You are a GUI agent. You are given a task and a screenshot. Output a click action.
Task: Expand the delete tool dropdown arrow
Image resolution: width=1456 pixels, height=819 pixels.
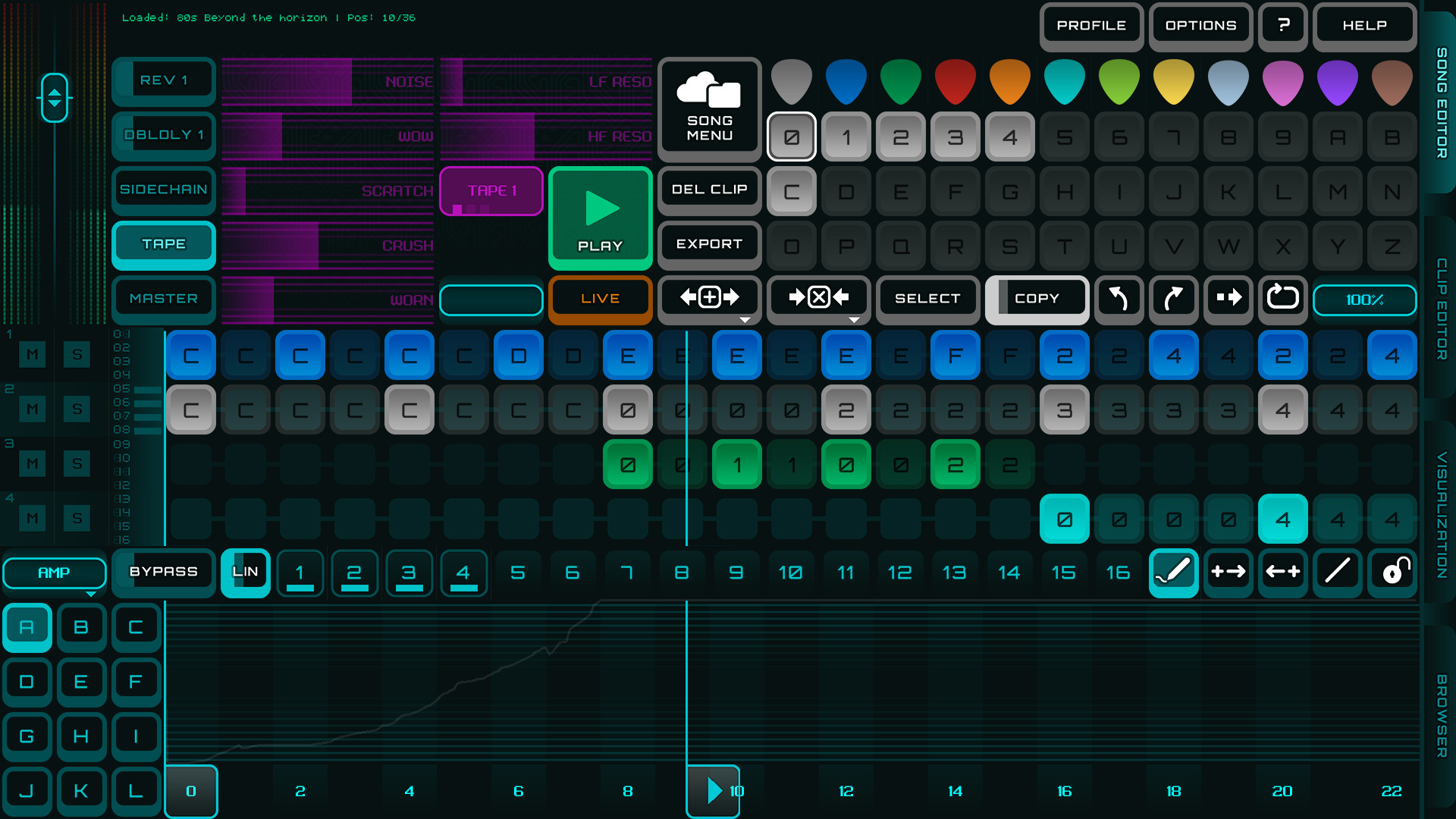coord(854,321)
